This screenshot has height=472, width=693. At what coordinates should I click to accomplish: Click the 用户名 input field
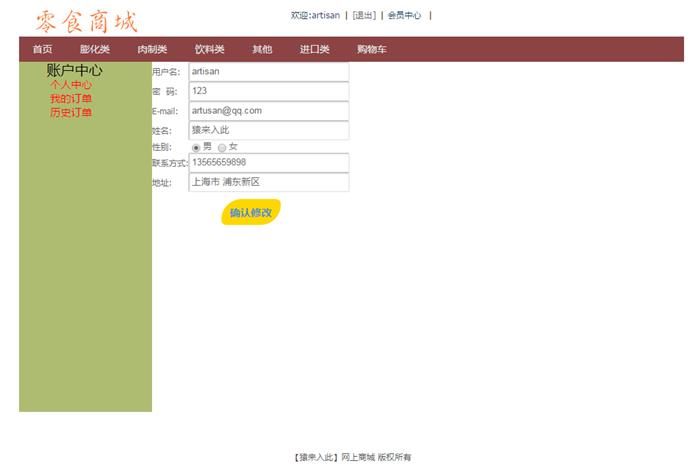(268, 72)
